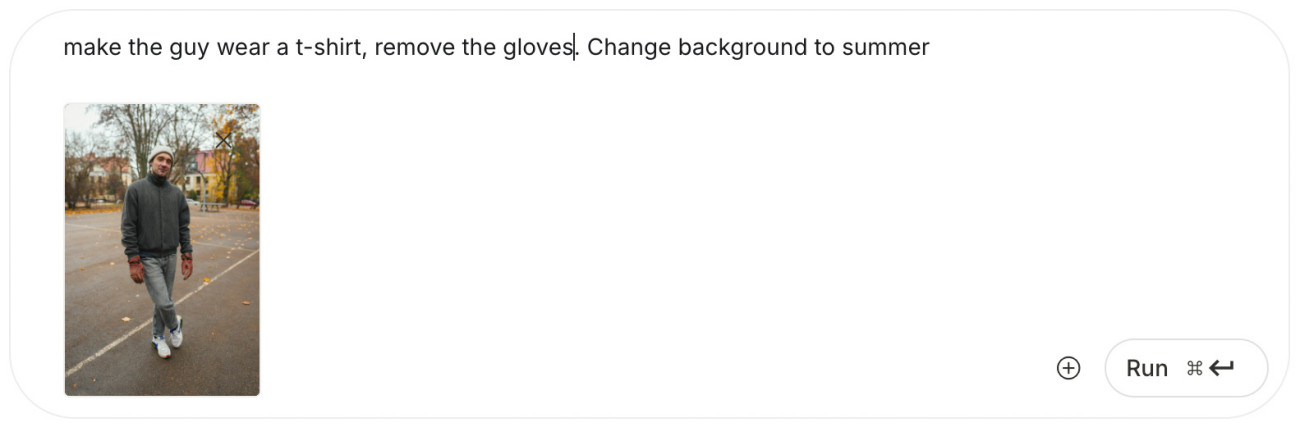
Task: Click the man's white beanie in thumbnail
Action: pyautogui.click(x=161, y=156)
